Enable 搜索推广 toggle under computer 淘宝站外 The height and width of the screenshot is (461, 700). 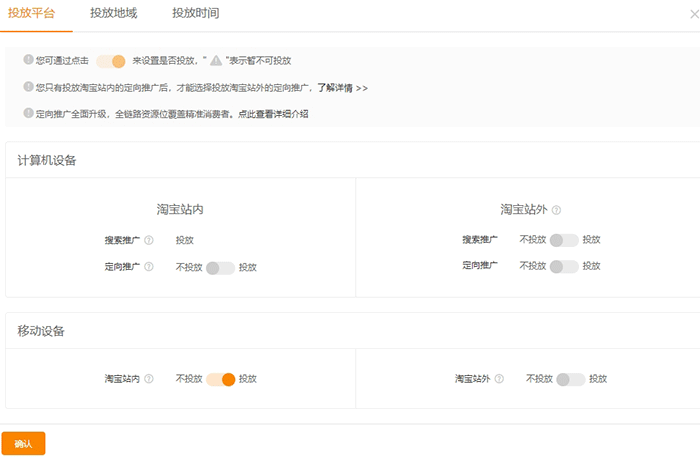pyautogui.click(x=564, y=240)
